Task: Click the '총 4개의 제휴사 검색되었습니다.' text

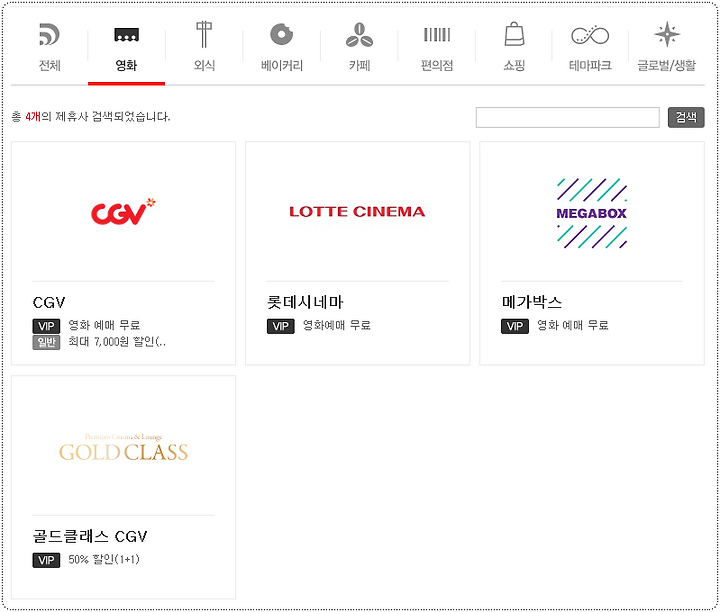Action: coord(91,117)
